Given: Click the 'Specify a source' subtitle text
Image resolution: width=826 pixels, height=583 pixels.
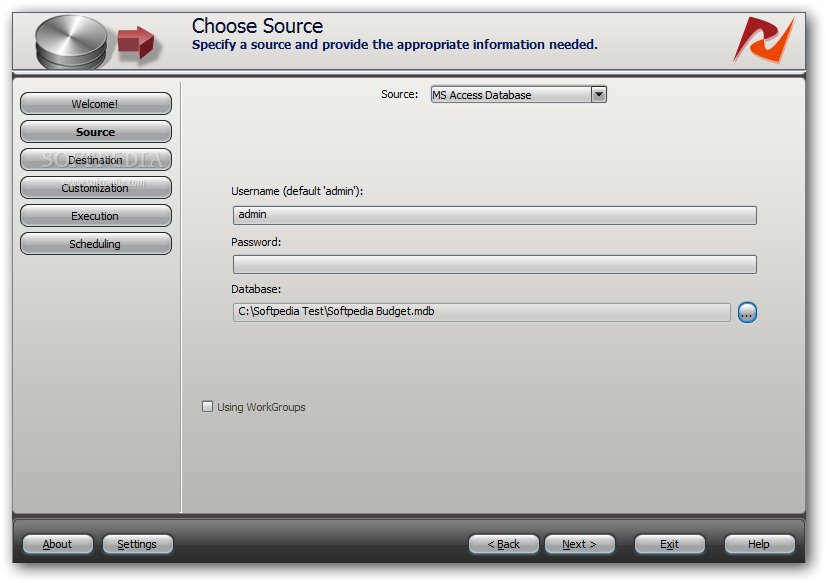Looking at the screenshot, I should [395, 45].
